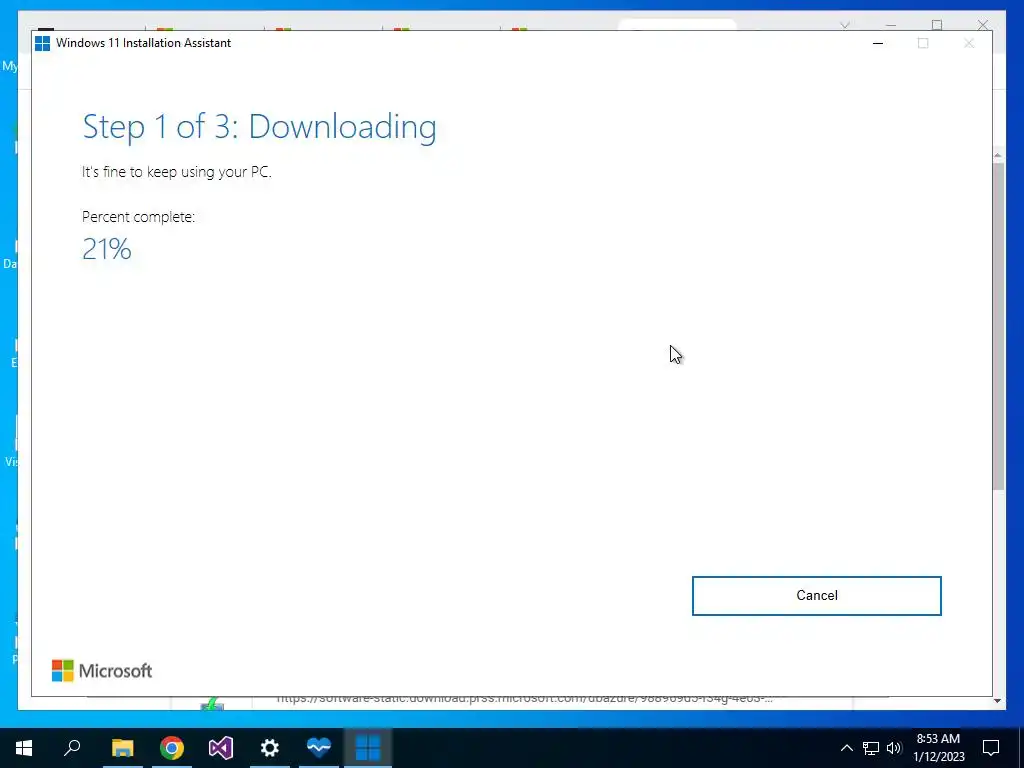Open Settings gear on taskbar
The width and height of the screenshot is (1024, 768).
[270, 748]
